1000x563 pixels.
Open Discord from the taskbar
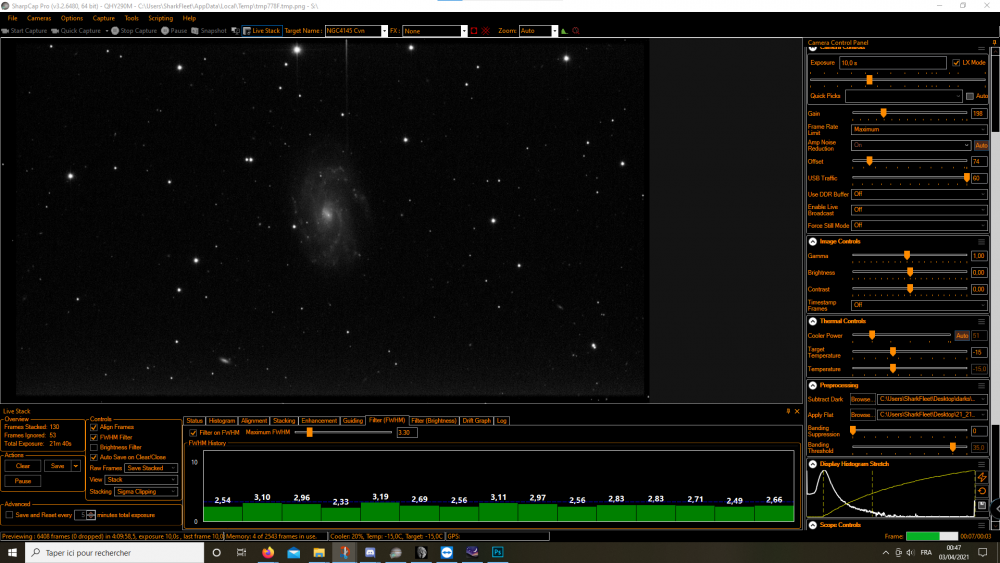(x=370, y=552)
